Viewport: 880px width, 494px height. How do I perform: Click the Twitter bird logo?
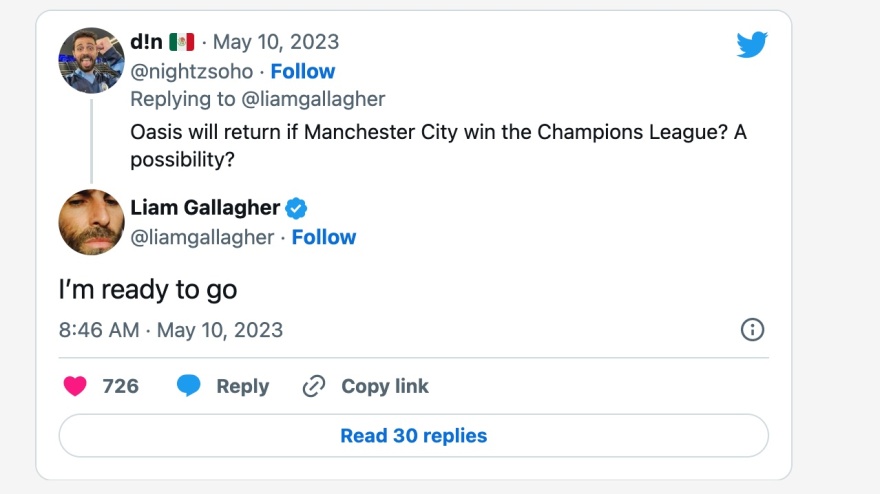(751, 44)
